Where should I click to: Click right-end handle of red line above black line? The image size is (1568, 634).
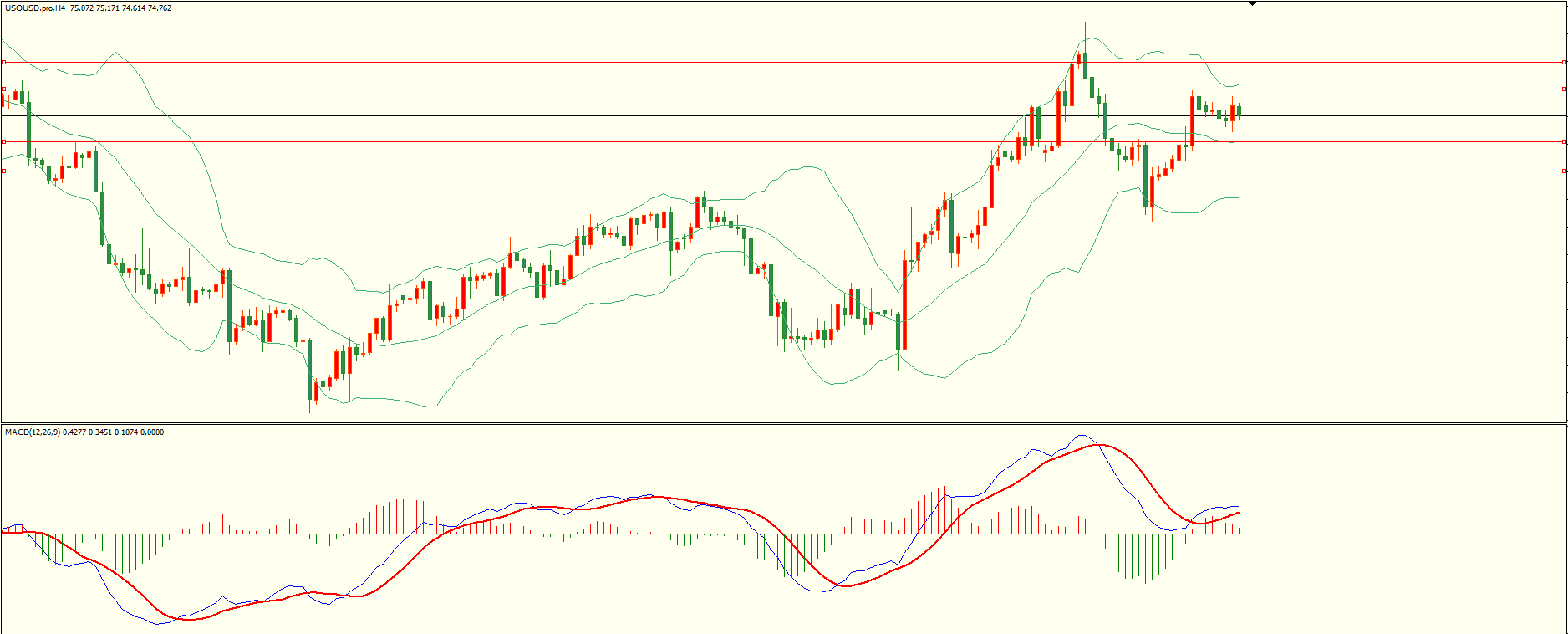(1564, 89)
